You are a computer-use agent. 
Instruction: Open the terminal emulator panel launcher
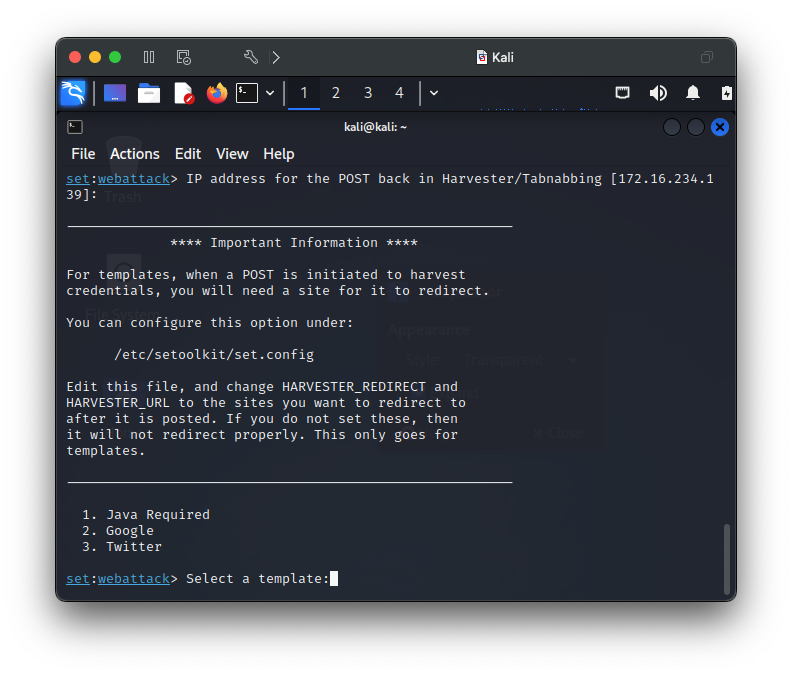(x=247, y=93)
